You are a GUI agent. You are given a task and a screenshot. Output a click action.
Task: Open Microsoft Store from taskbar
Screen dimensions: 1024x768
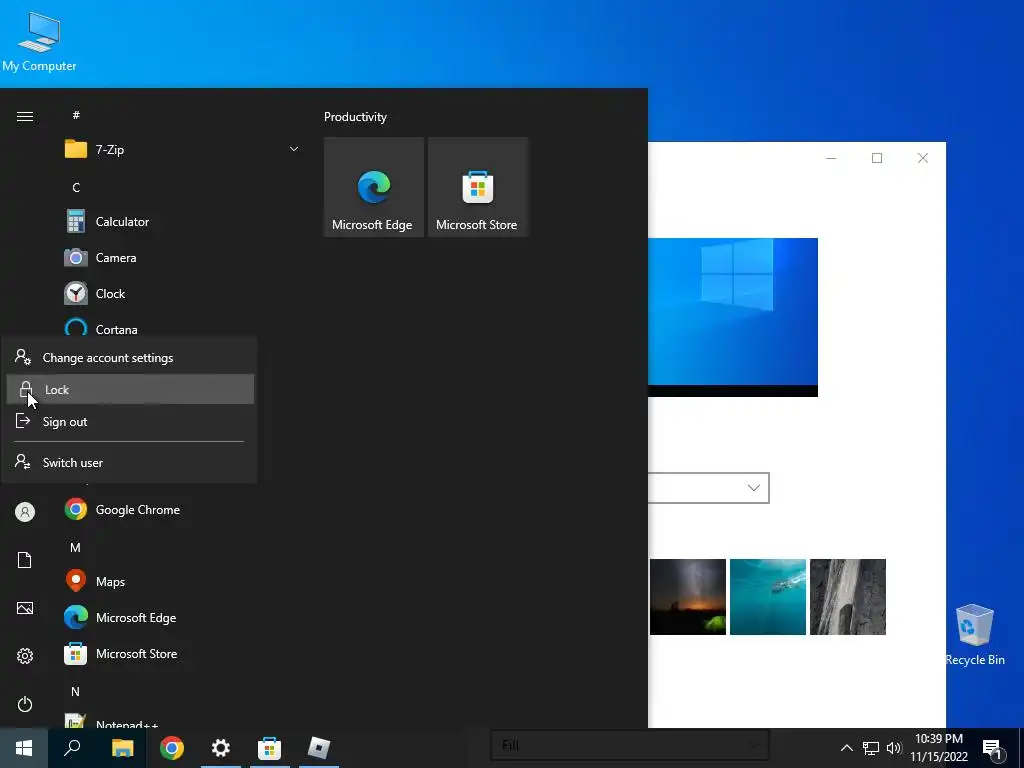pos(270,748)
